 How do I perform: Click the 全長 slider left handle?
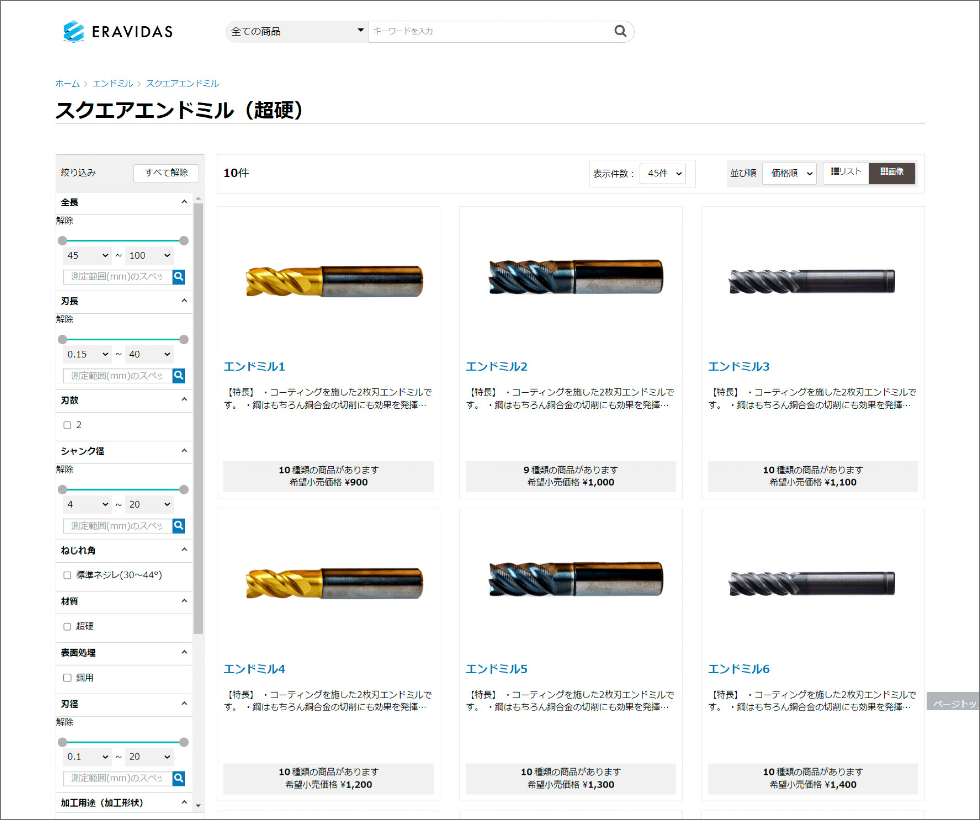62,241
